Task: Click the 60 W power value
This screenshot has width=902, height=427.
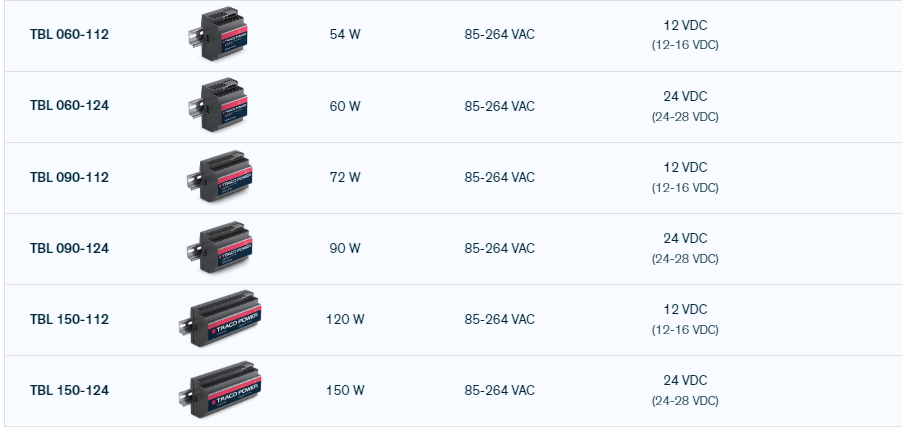Action: coord(344,106)
